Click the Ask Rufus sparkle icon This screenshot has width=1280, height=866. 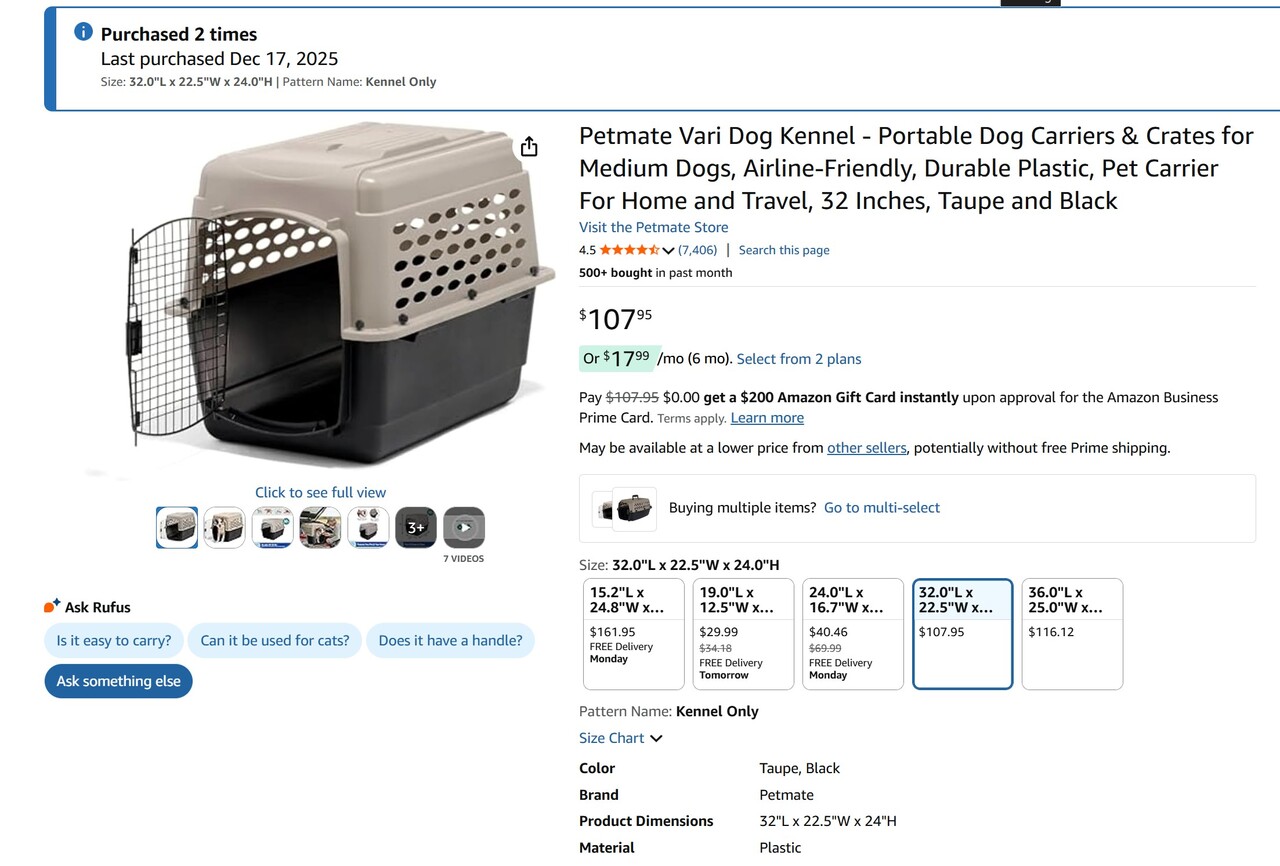(x=52, y=606)
